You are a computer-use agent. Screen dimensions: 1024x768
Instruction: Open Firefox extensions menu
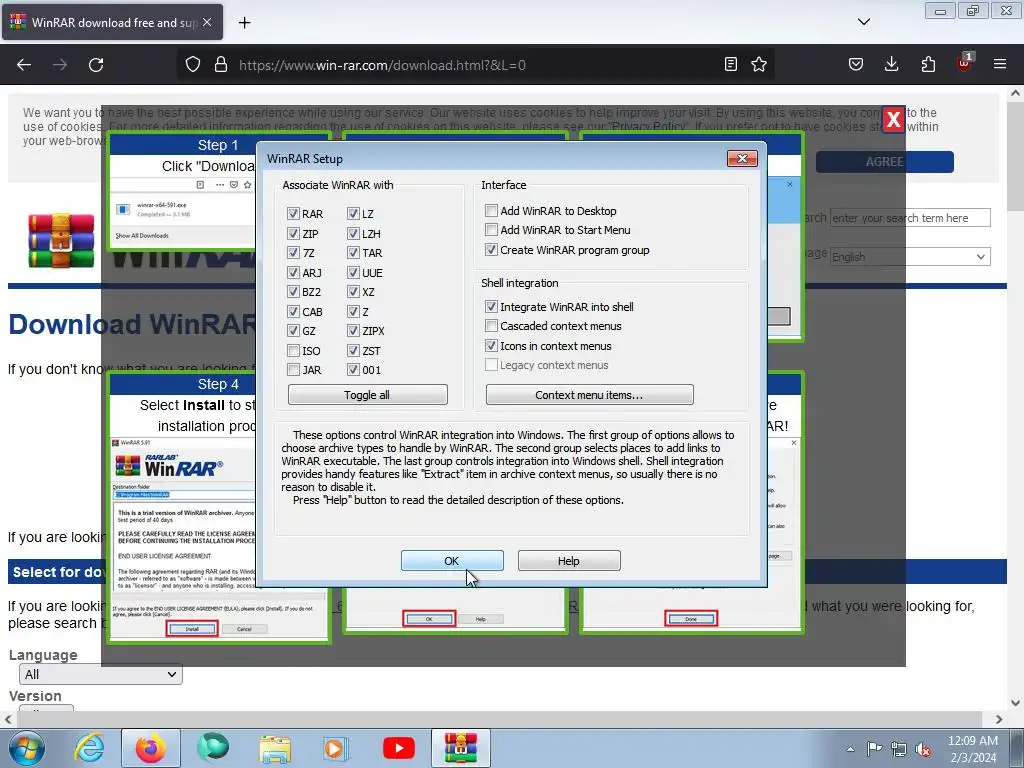click(x=928, y=64)
